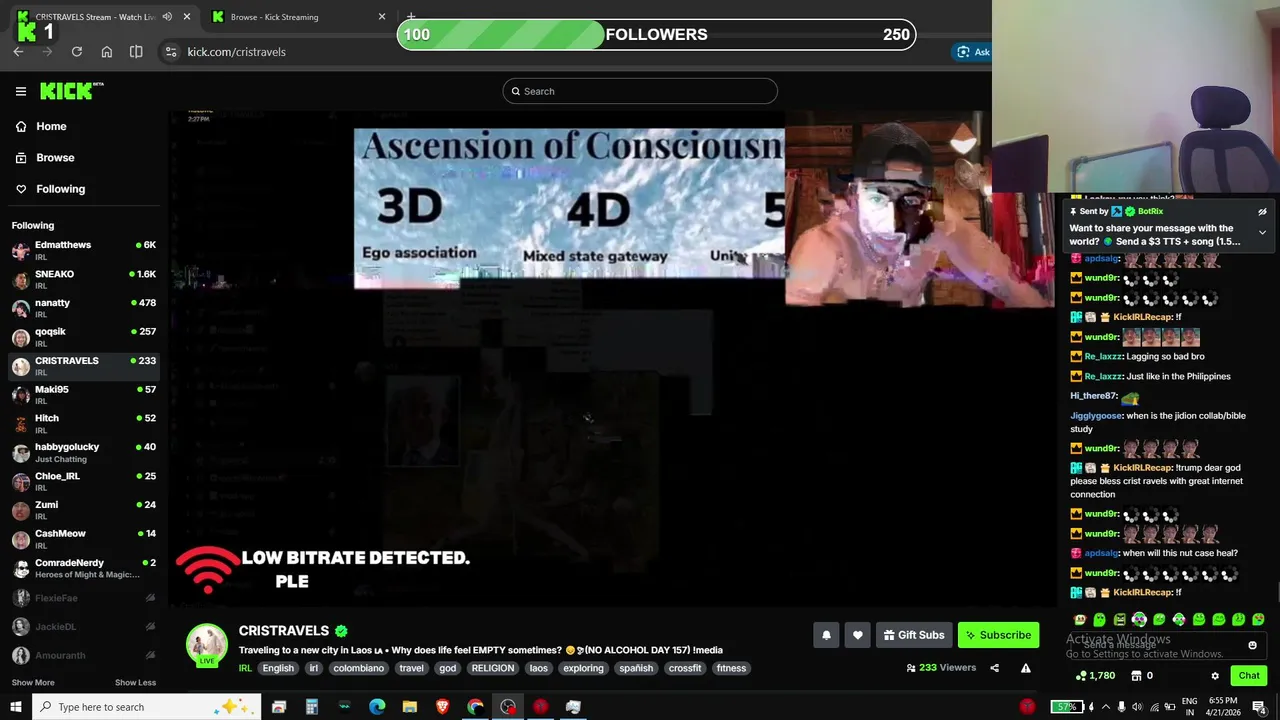This screenshot has width=1280, height=720.
Task: Open the chat shop icon
Action: (1136, 676)
